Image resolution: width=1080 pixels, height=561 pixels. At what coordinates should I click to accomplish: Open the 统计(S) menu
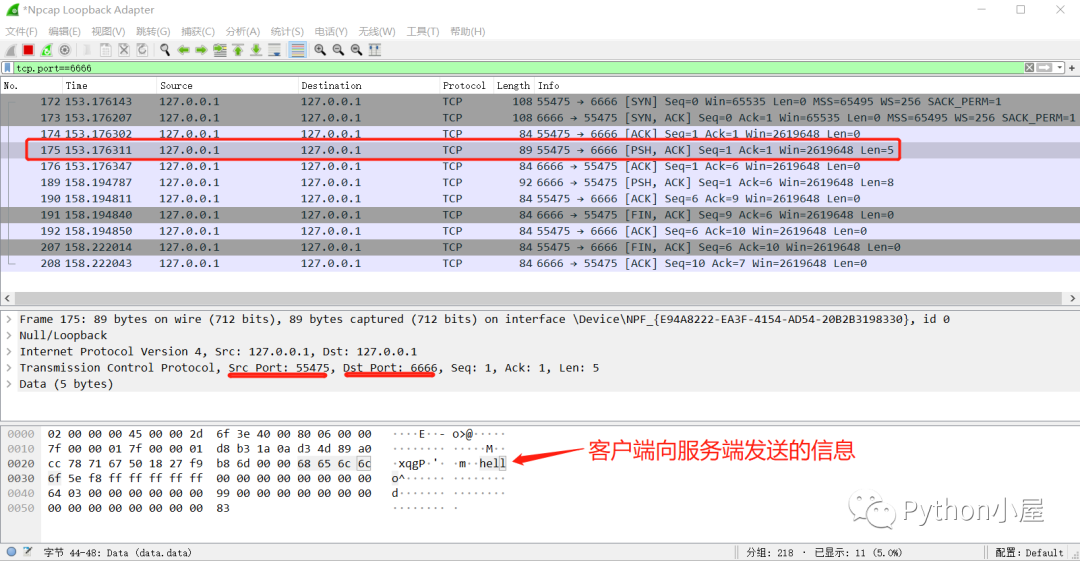(x=287, y=32)
